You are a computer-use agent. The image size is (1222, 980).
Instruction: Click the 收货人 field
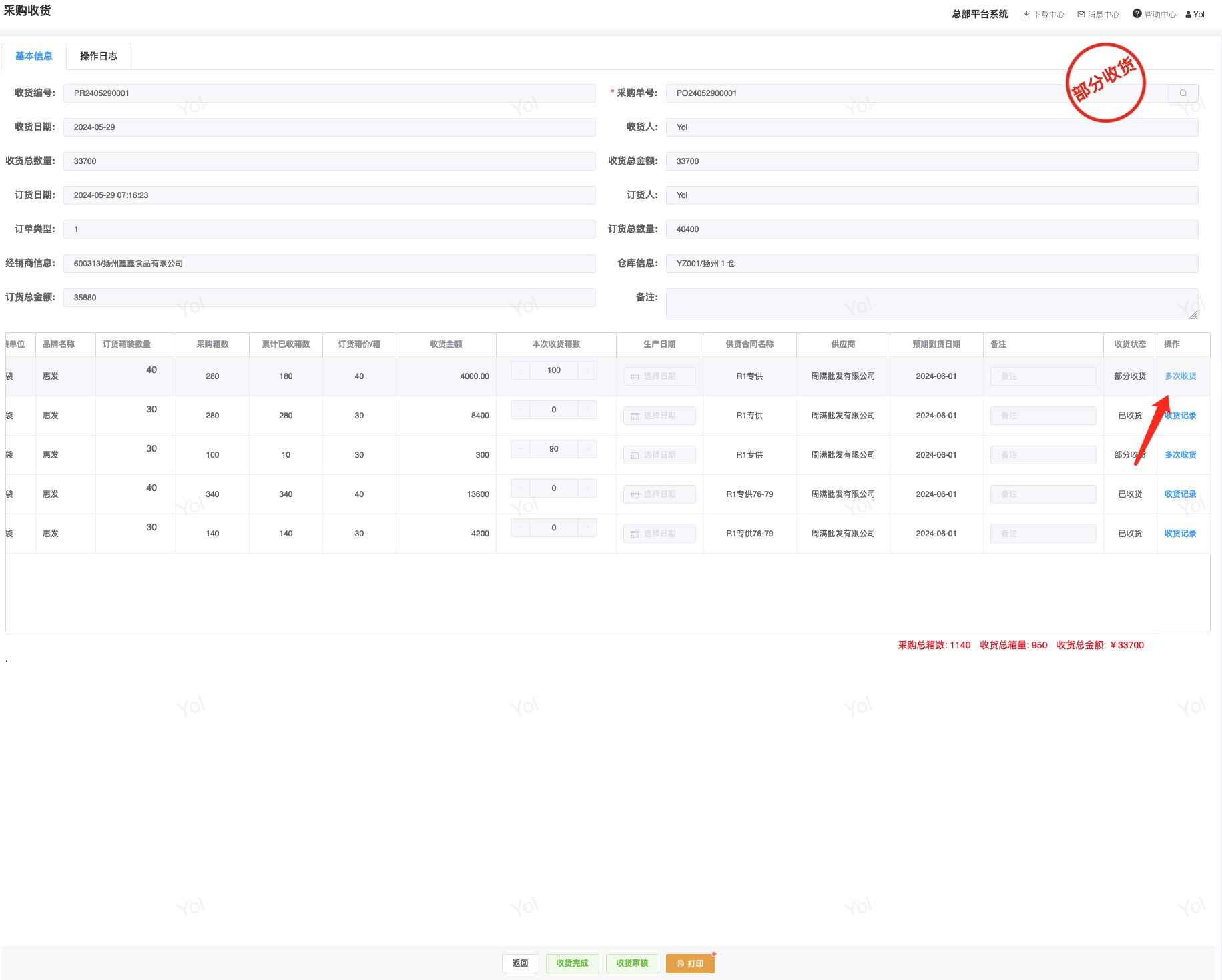932,127
